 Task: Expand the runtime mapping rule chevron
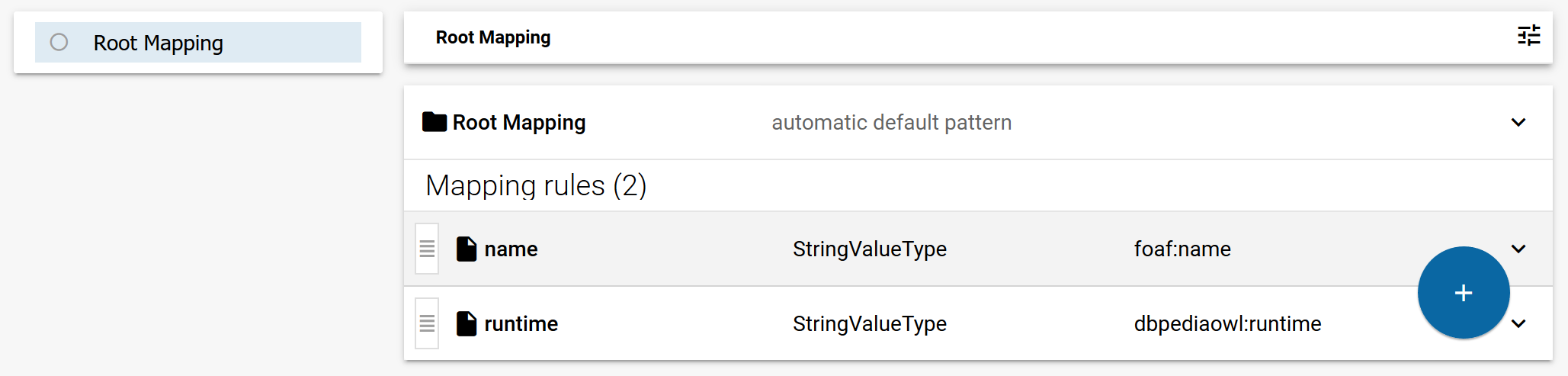click(1518, 323)
